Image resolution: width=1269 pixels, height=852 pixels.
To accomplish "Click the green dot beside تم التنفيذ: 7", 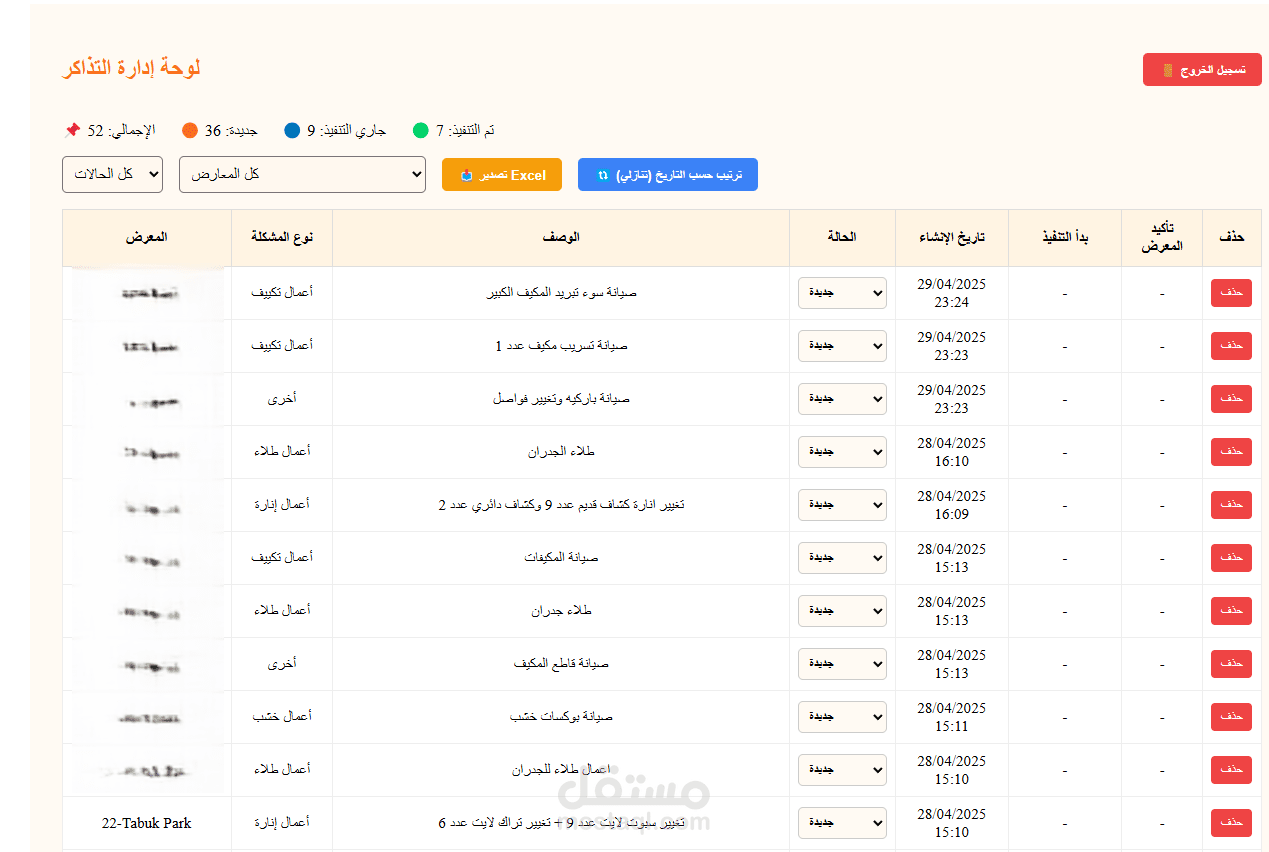I will coord(421,130).
